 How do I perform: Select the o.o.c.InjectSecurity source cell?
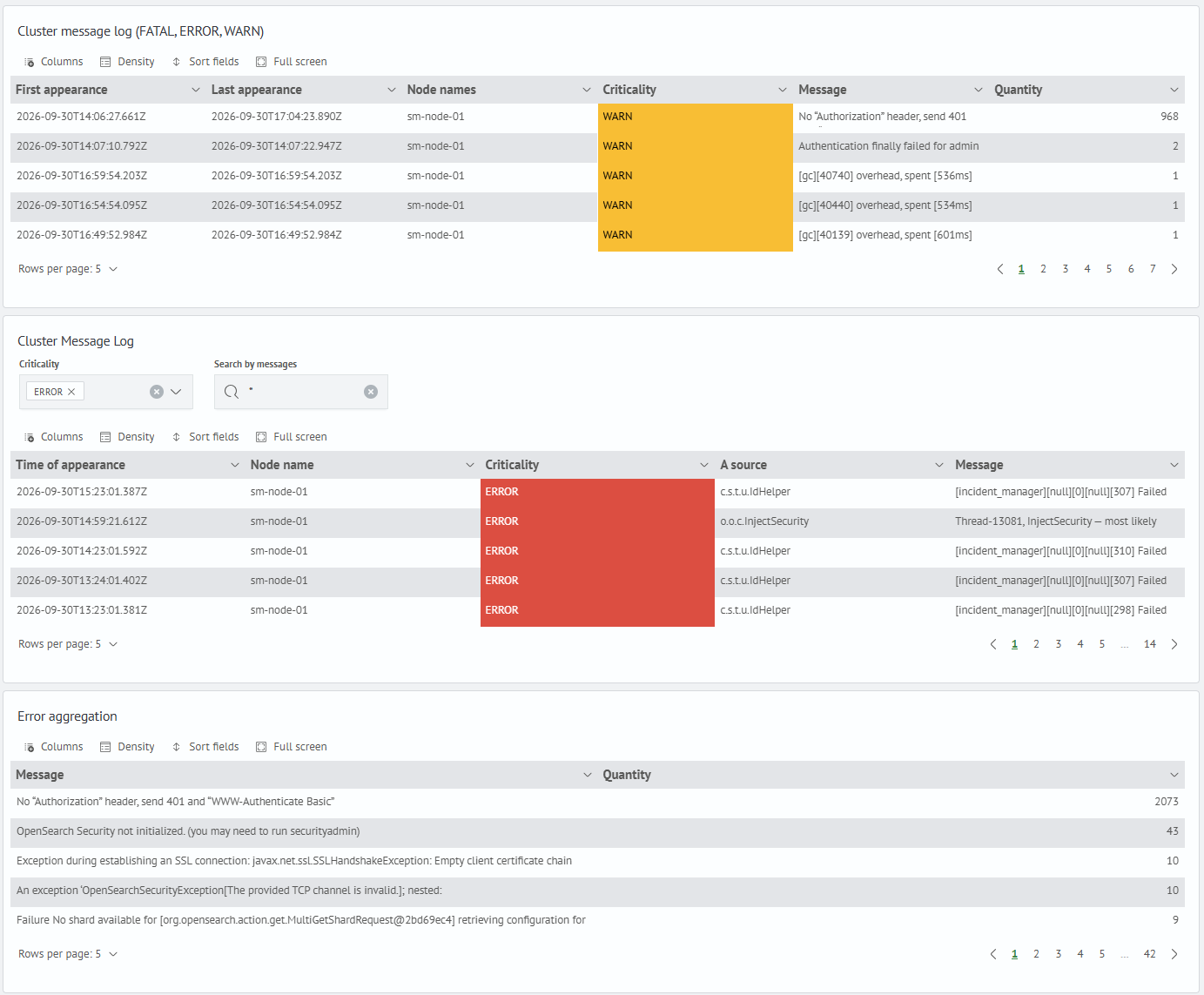pos(764,521)
